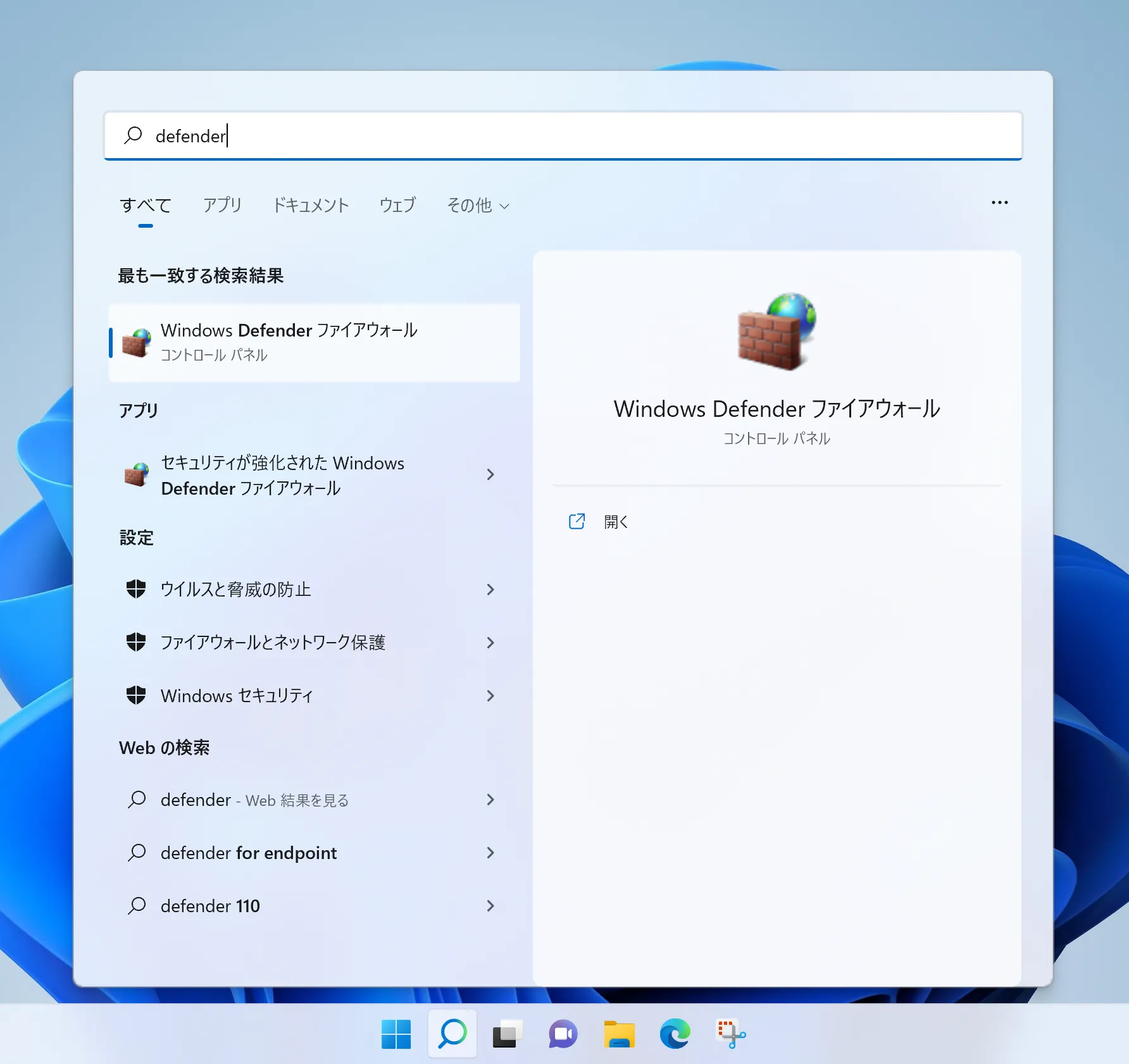Viewport: 1129px width, 1064px height.
Task: Open Windows セキュリティ setting
Action: click(x=315, y=696)
